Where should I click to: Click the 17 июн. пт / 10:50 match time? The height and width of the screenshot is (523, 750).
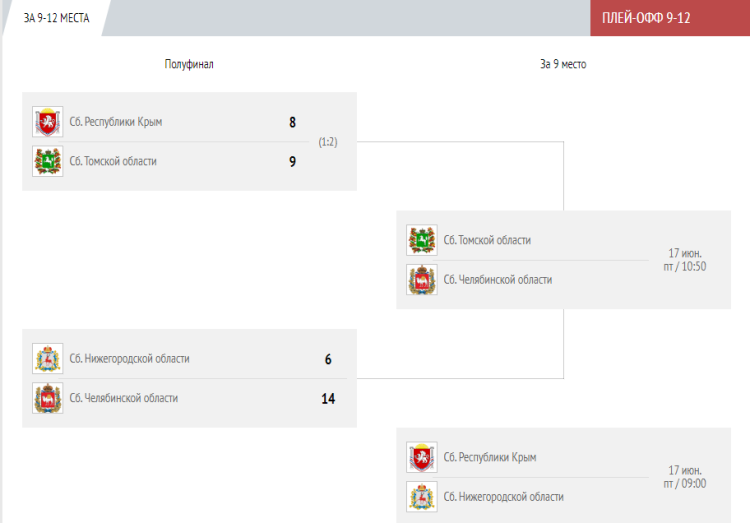coord(685,260)
